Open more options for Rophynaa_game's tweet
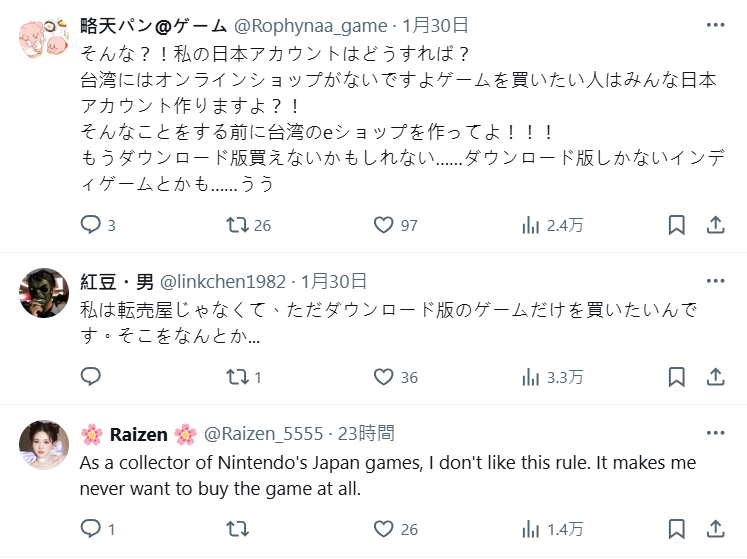Viewport: 747px width, 559px height. [715, 26]
